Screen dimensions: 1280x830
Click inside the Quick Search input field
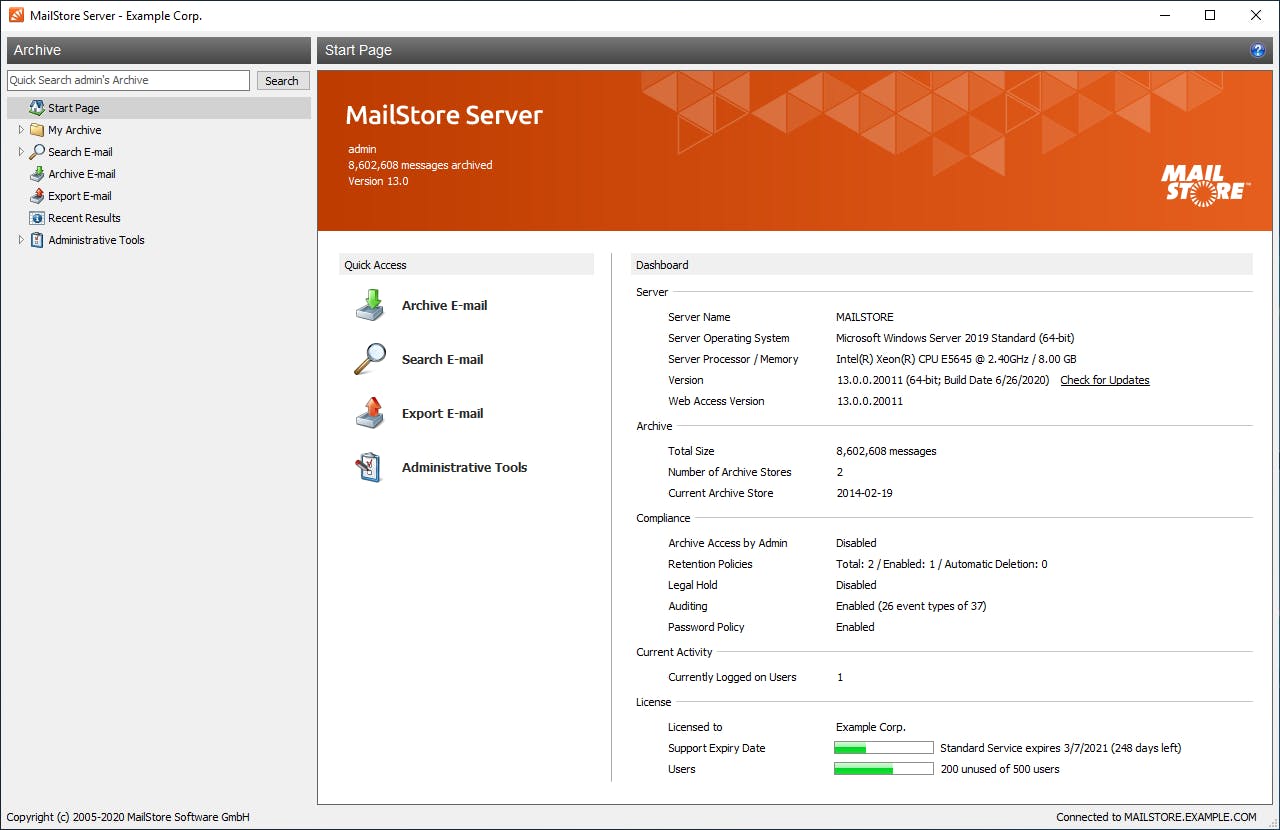pos(128,79)
